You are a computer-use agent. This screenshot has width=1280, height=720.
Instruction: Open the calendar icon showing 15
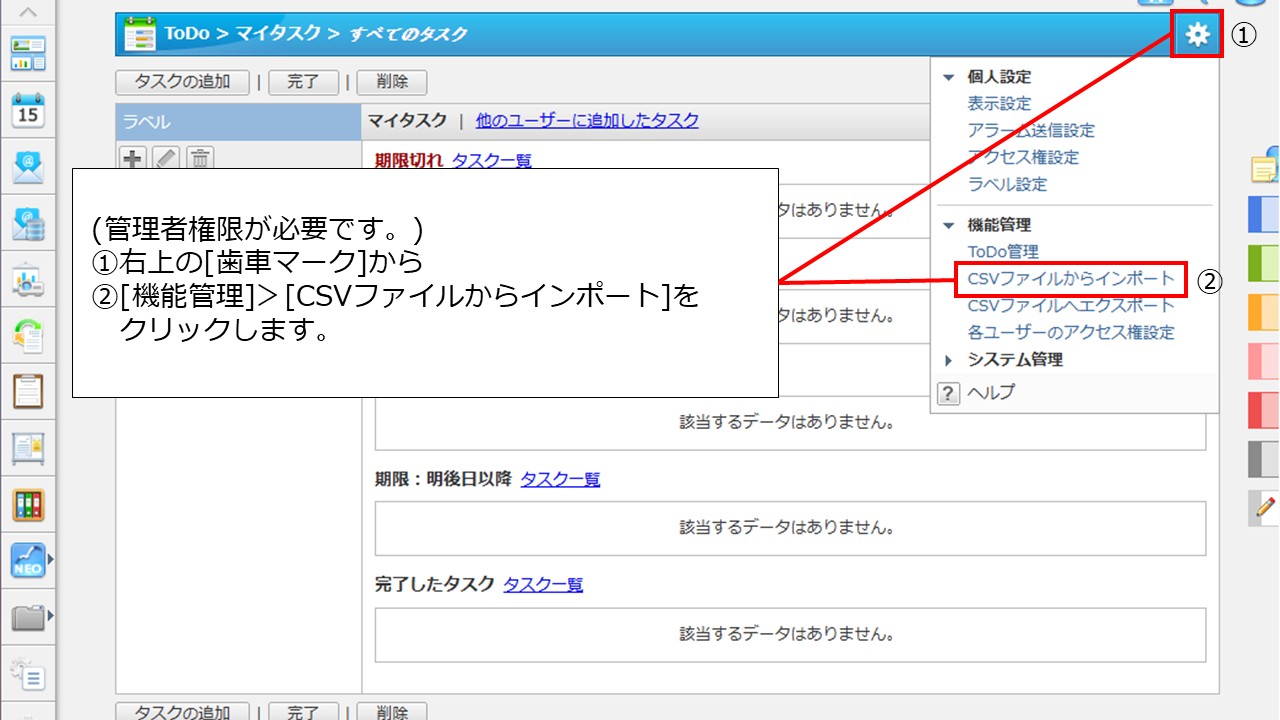point(28,110)
